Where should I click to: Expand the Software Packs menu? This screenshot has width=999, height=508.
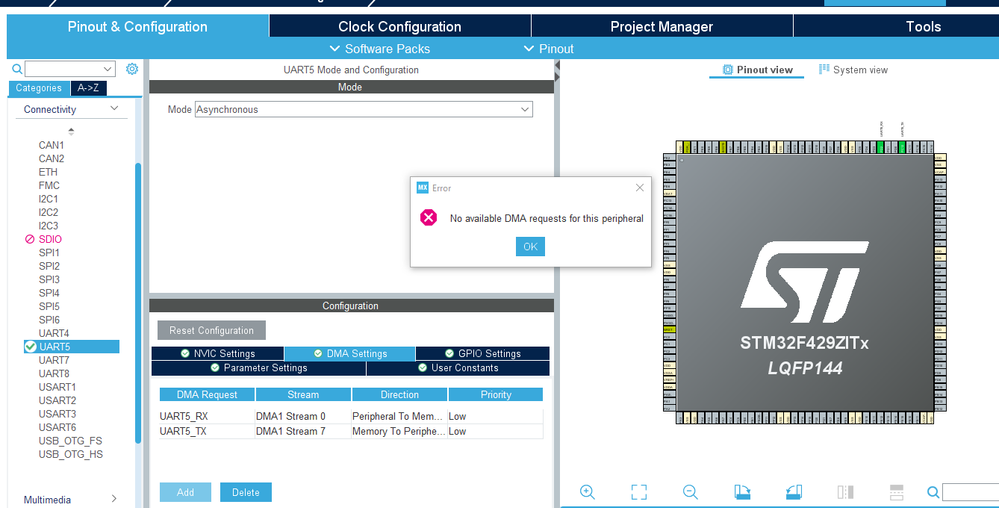pos(380,48)
